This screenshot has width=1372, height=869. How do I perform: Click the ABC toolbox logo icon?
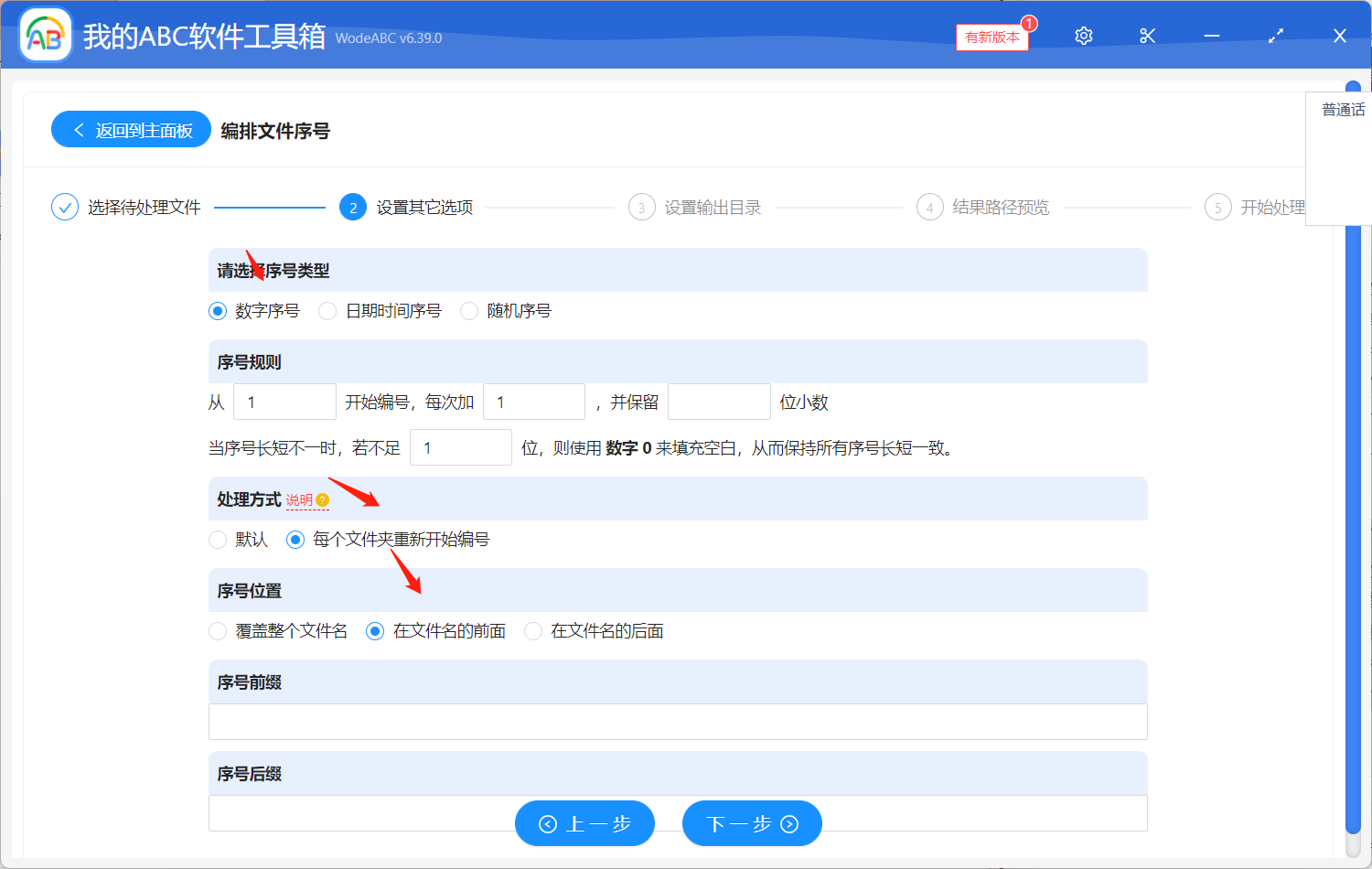coord(45,34)
